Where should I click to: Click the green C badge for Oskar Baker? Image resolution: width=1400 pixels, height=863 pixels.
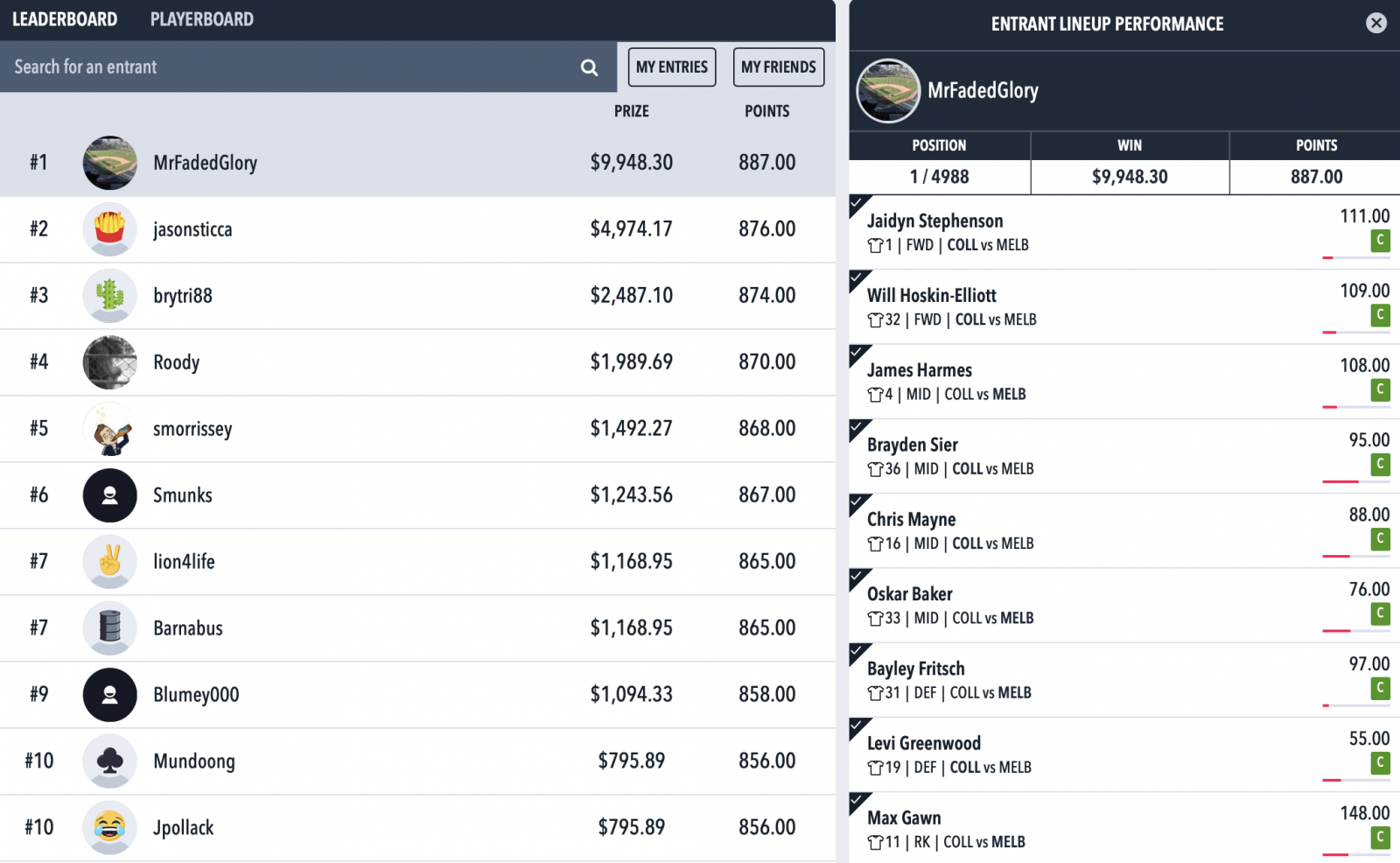pos(1380,614)
